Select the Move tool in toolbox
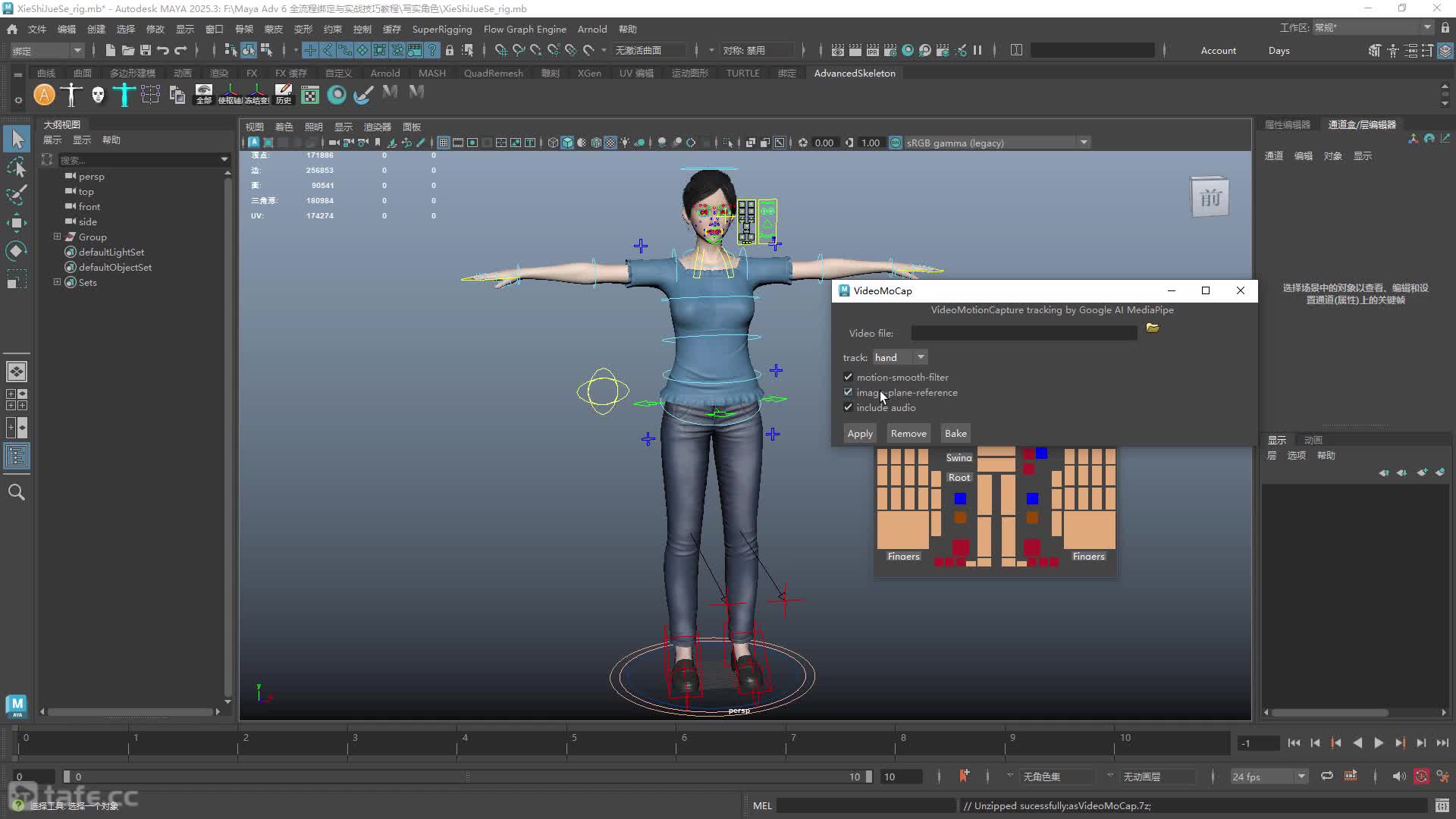This screenshot has height=819, width=1456. point(17,222)
